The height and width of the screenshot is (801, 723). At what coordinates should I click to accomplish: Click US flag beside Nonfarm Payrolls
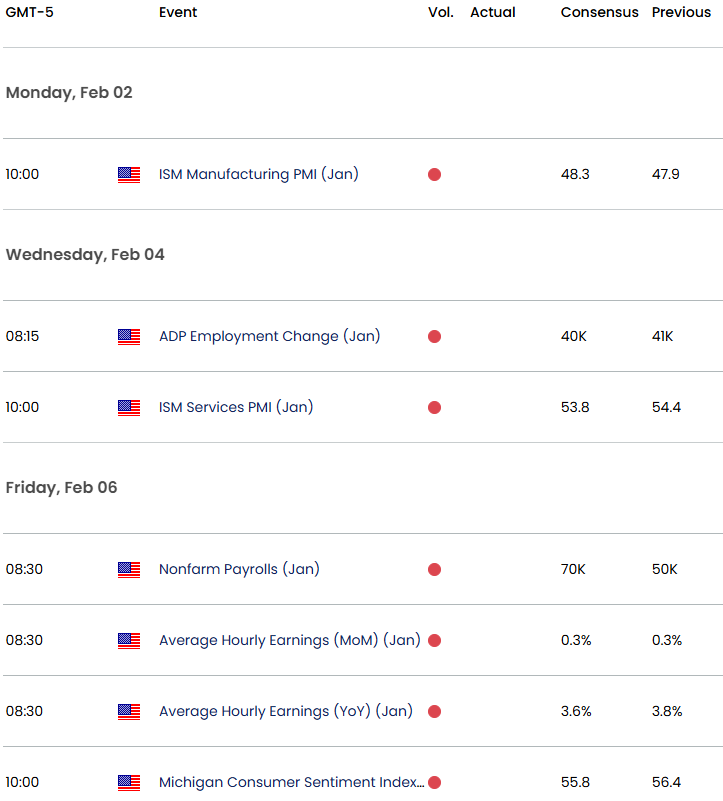129,570
